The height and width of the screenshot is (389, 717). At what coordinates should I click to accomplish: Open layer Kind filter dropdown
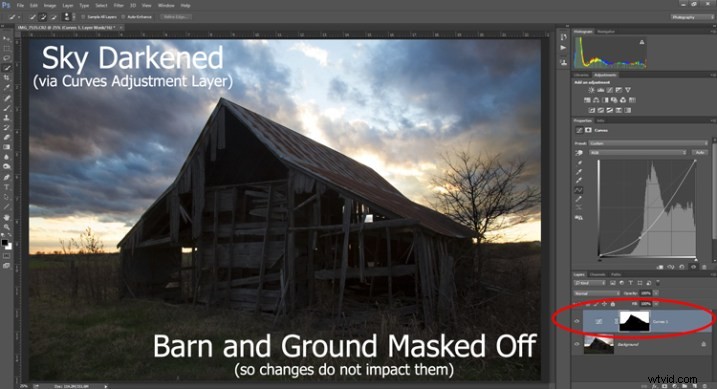tap(590, 283)
